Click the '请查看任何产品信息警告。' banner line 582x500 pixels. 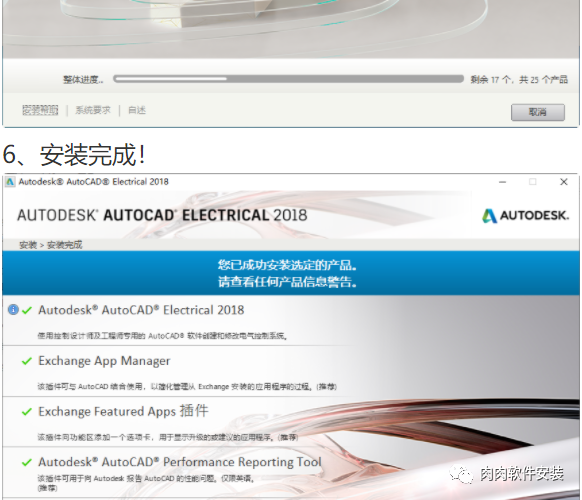tap(287, 282)
